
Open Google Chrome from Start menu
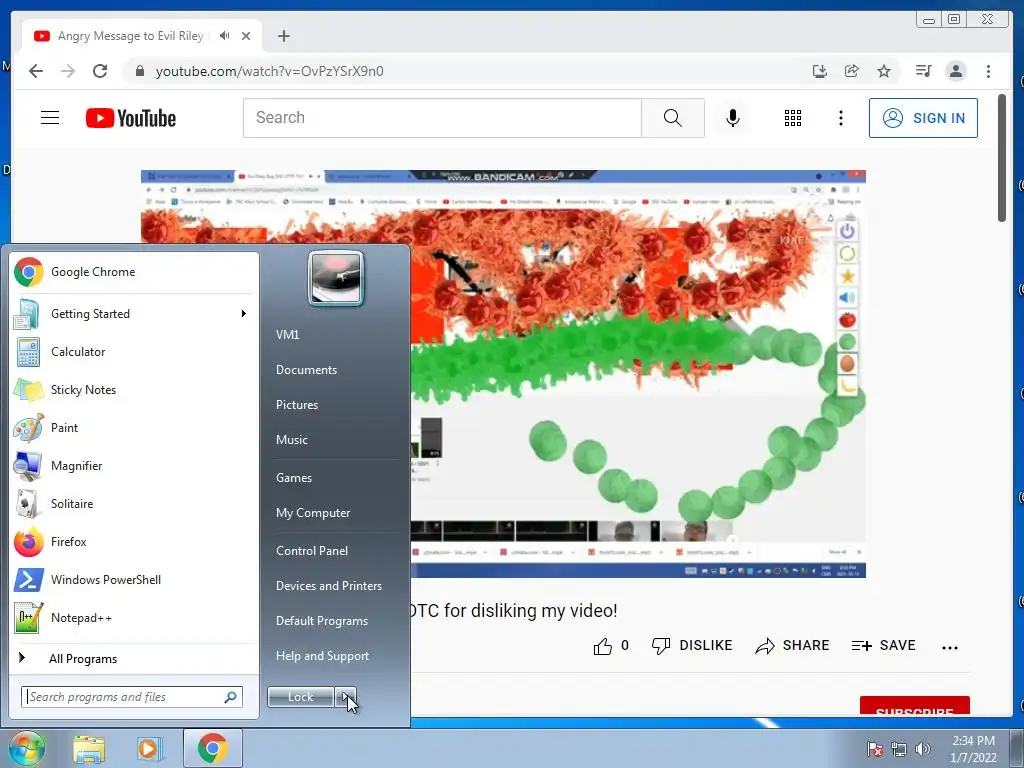pyautogui.click(x=134, y=272)
